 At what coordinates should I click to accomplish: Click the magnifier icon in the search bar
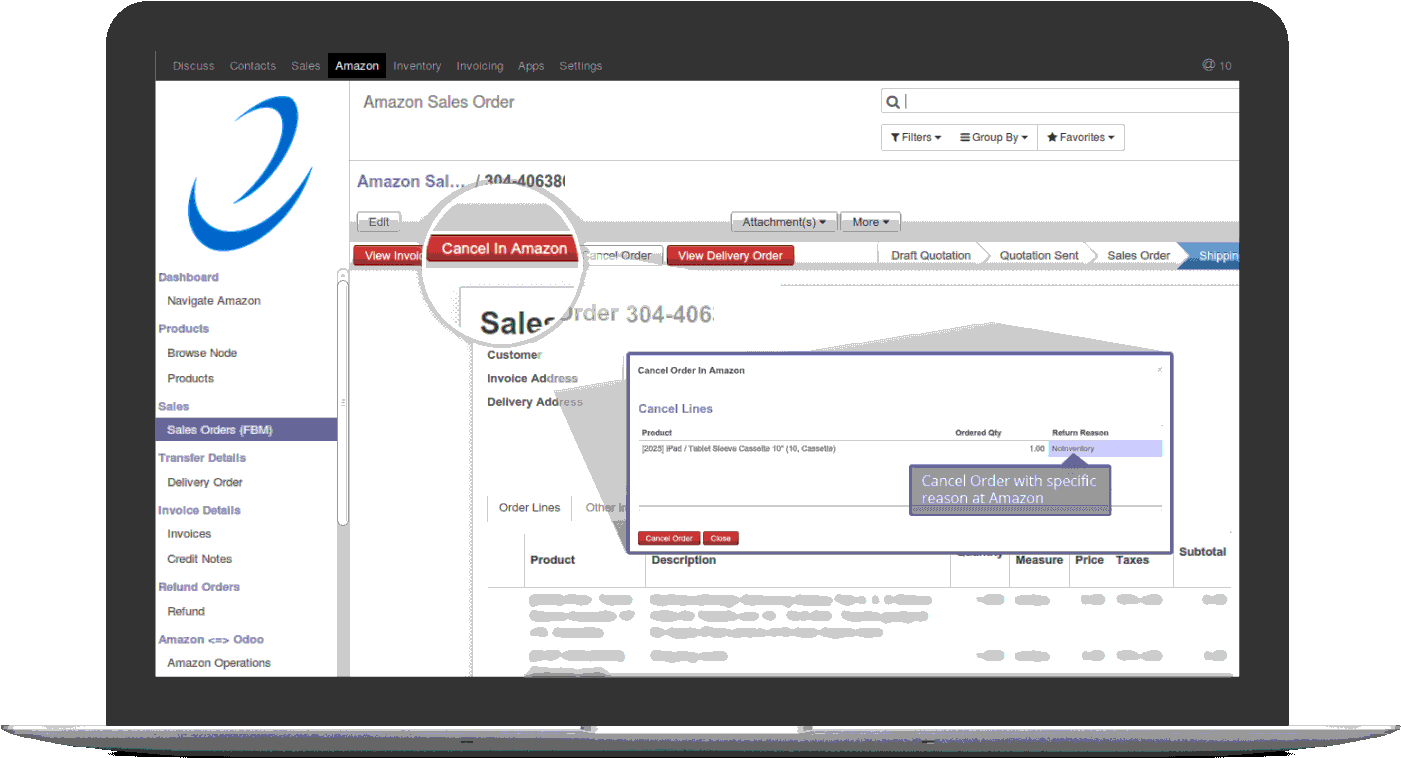[x=892, y=101]
